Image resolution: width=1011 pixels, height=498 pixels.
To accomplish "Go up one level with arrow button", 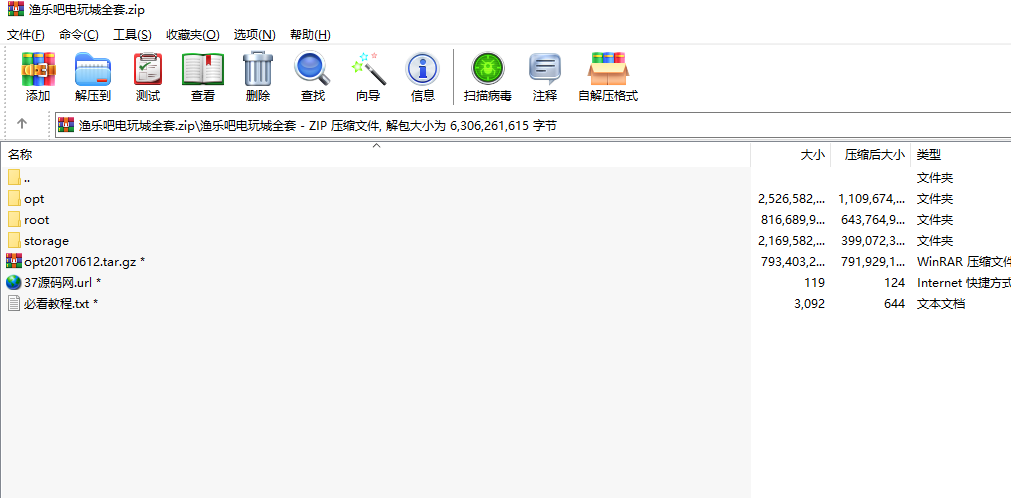I will click(x=22, y=123).
